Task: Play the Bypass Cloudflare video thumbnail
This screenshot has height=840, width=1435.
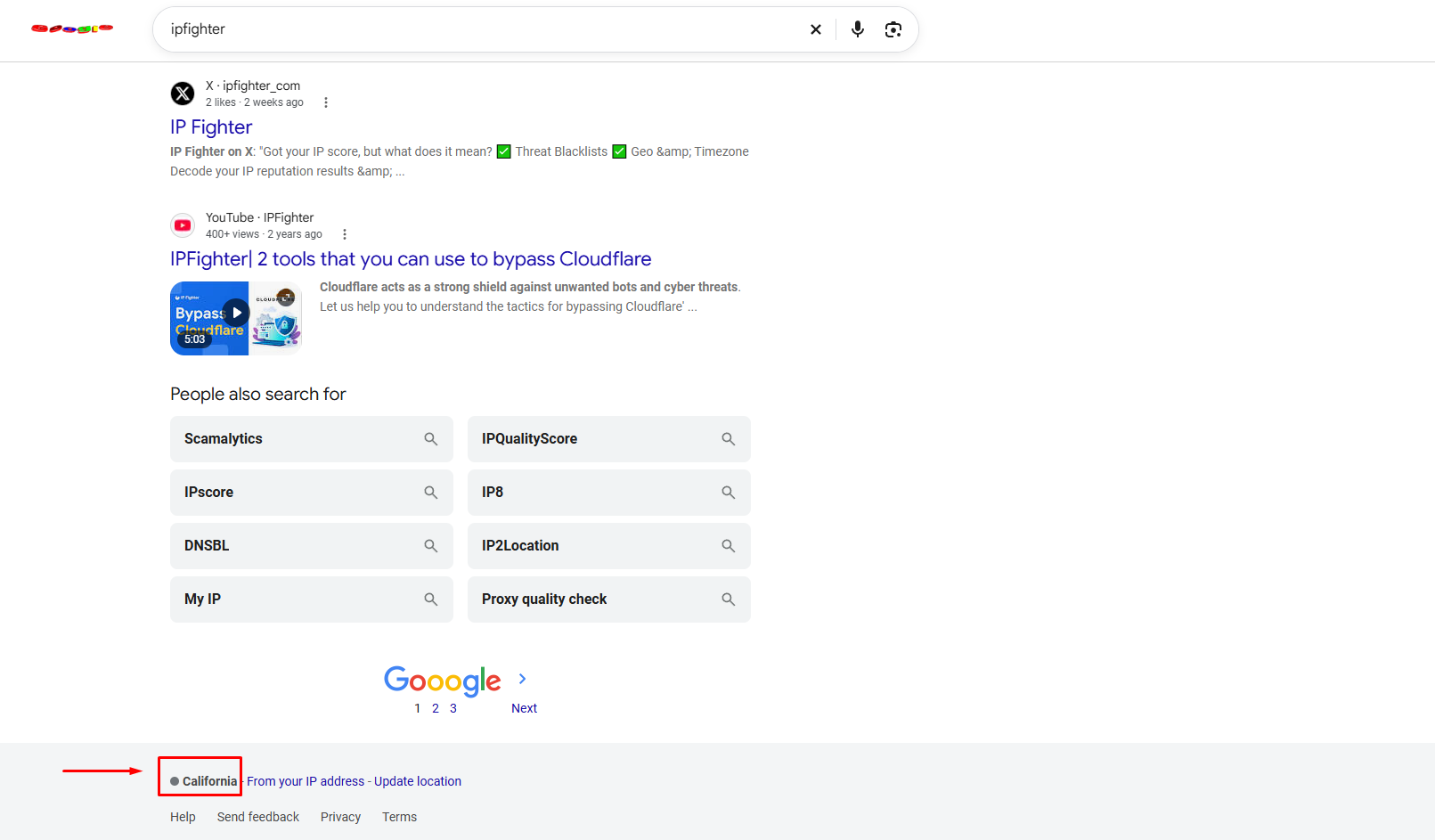Action: tap(236, 318)
